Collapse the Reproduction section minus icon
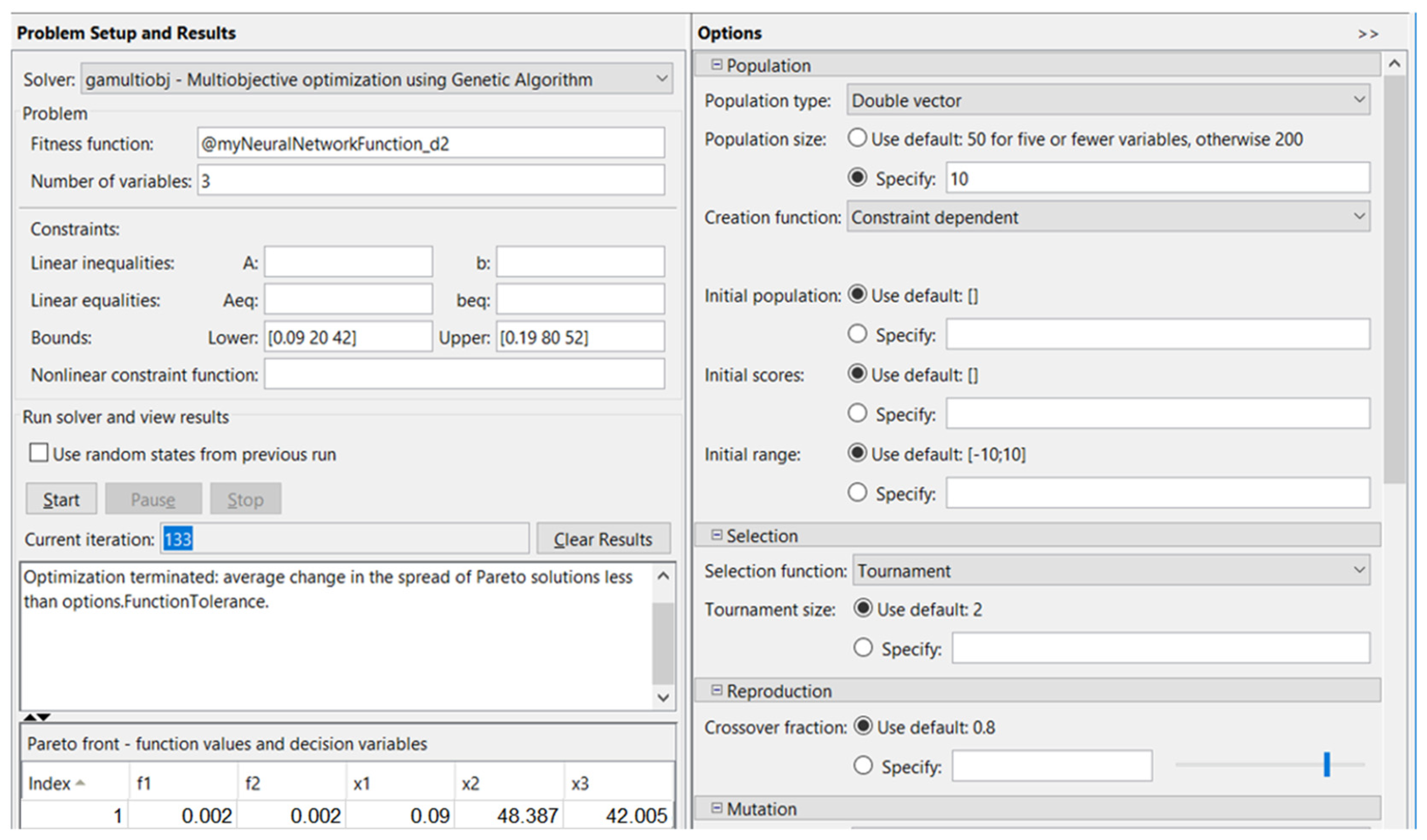This screenshot has width=1427, height=840. [x=716, y=690]
